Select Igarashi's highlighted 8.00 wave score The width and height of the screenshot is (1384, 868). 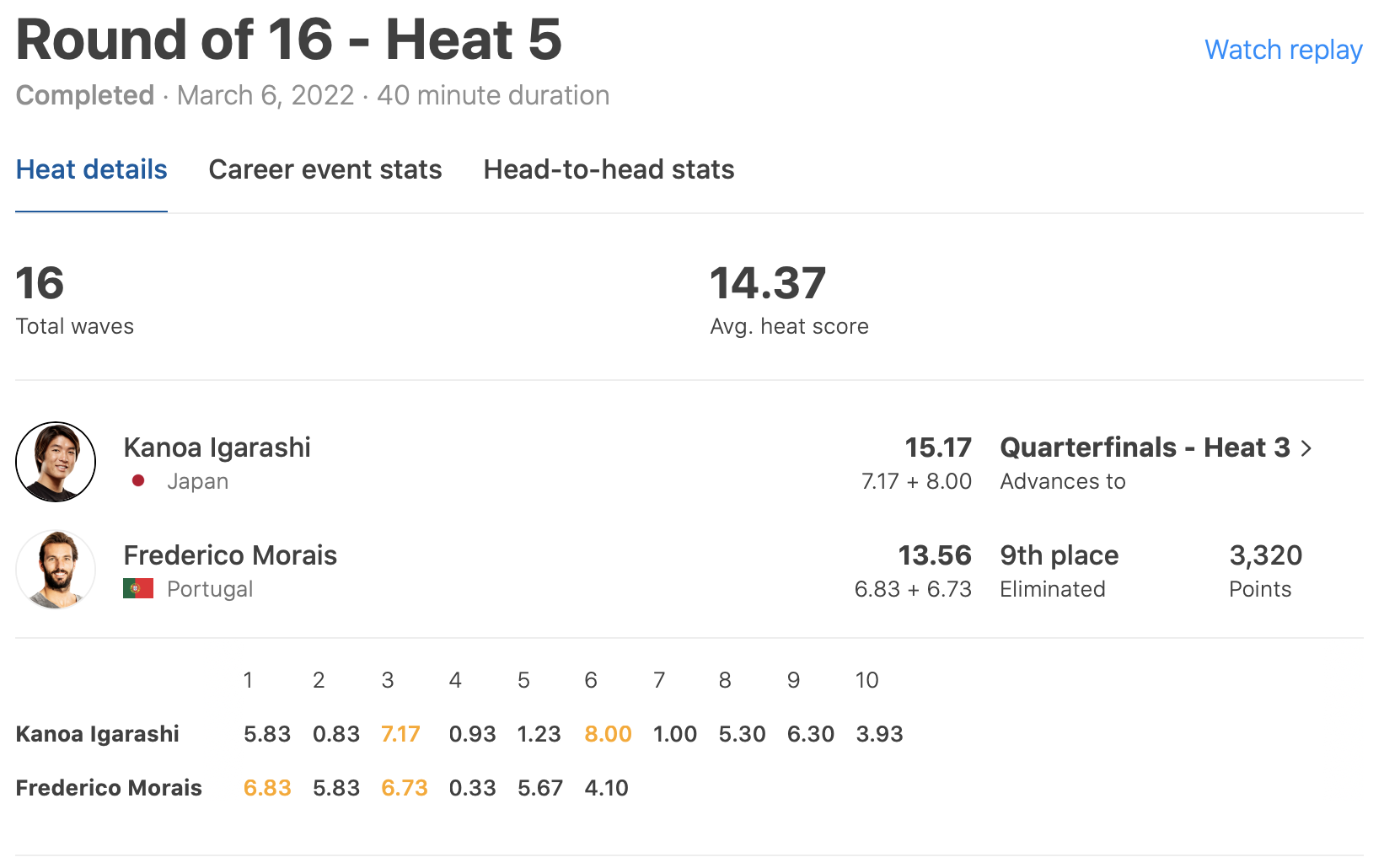coord(608,734)
